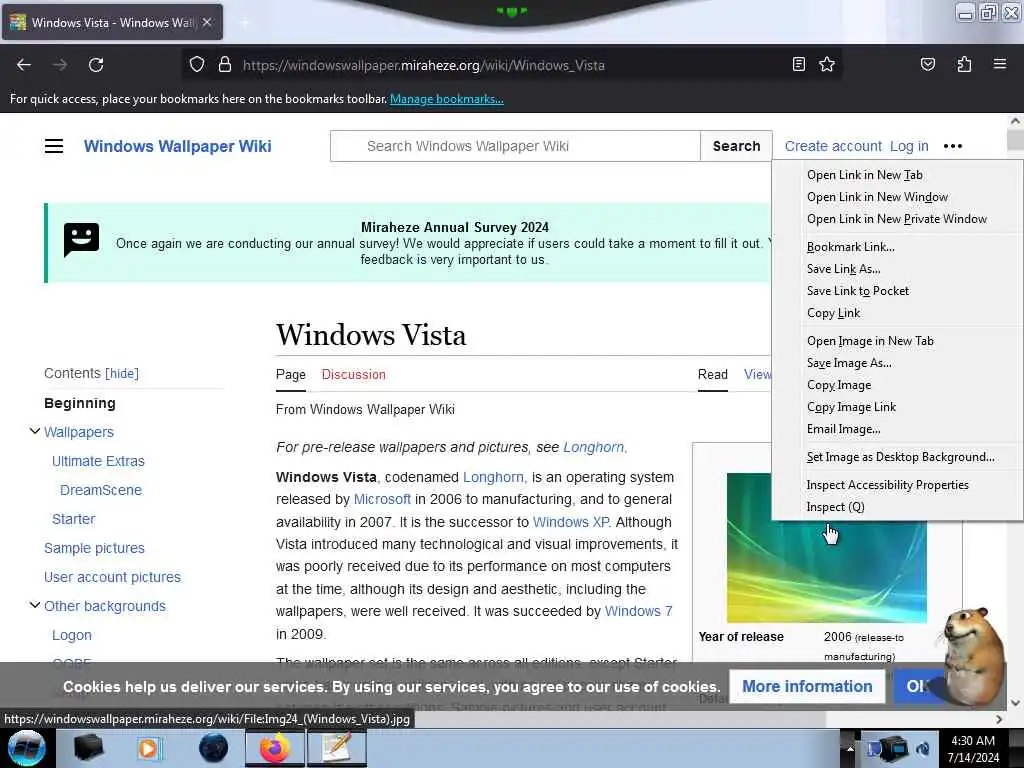Viewport: 1024px width, 768px height.
Task: Focus the Search Windows Wallpaper Wiki field
Action: point(515,146)
